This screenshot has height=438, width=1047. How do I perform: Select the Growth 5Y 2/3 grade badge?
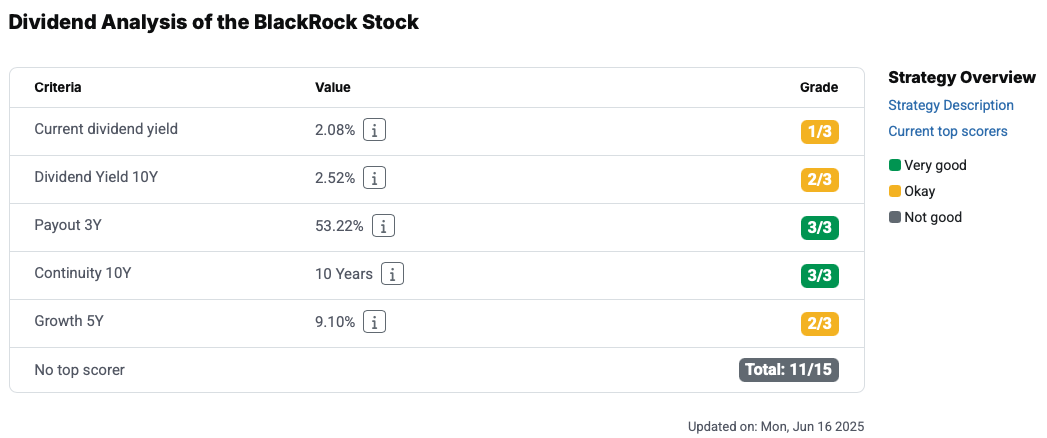pyautogui.click(x=819, y=324)
